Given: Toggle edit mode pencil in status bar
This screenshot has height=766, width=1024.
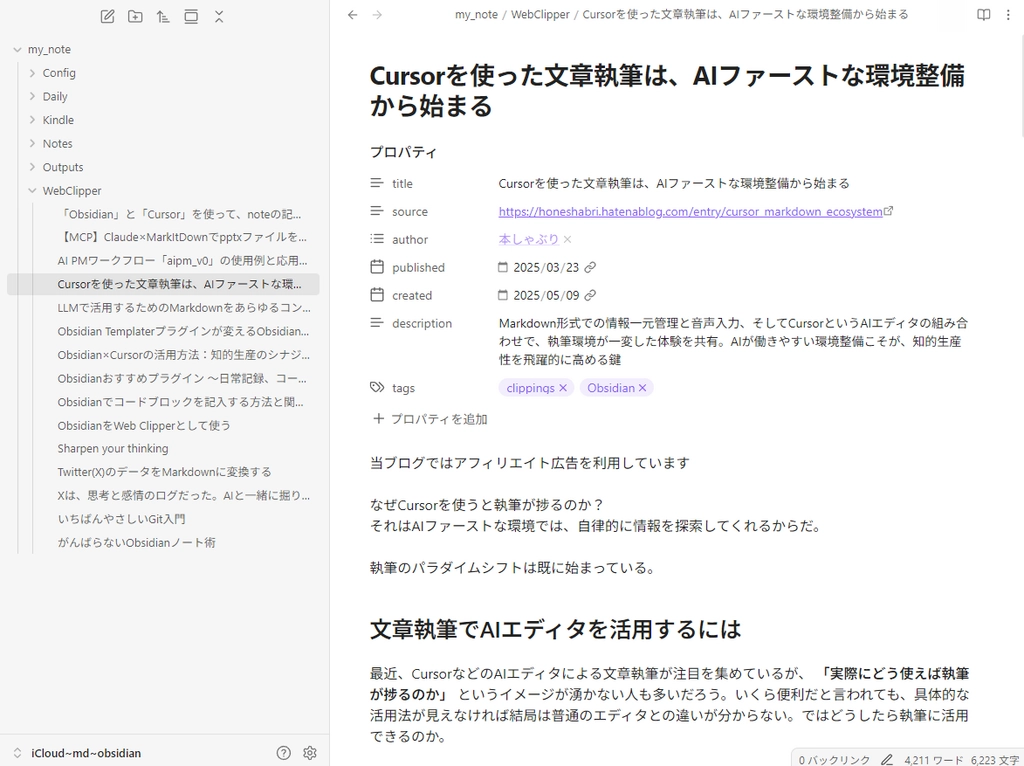Looking at the screenshot, I should point(886,760).
